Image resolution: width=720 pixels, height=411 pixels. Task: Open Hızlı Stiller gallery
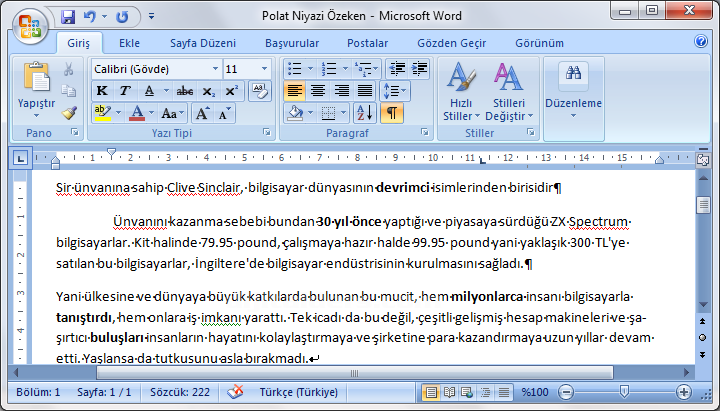click(x=461, y=92)
